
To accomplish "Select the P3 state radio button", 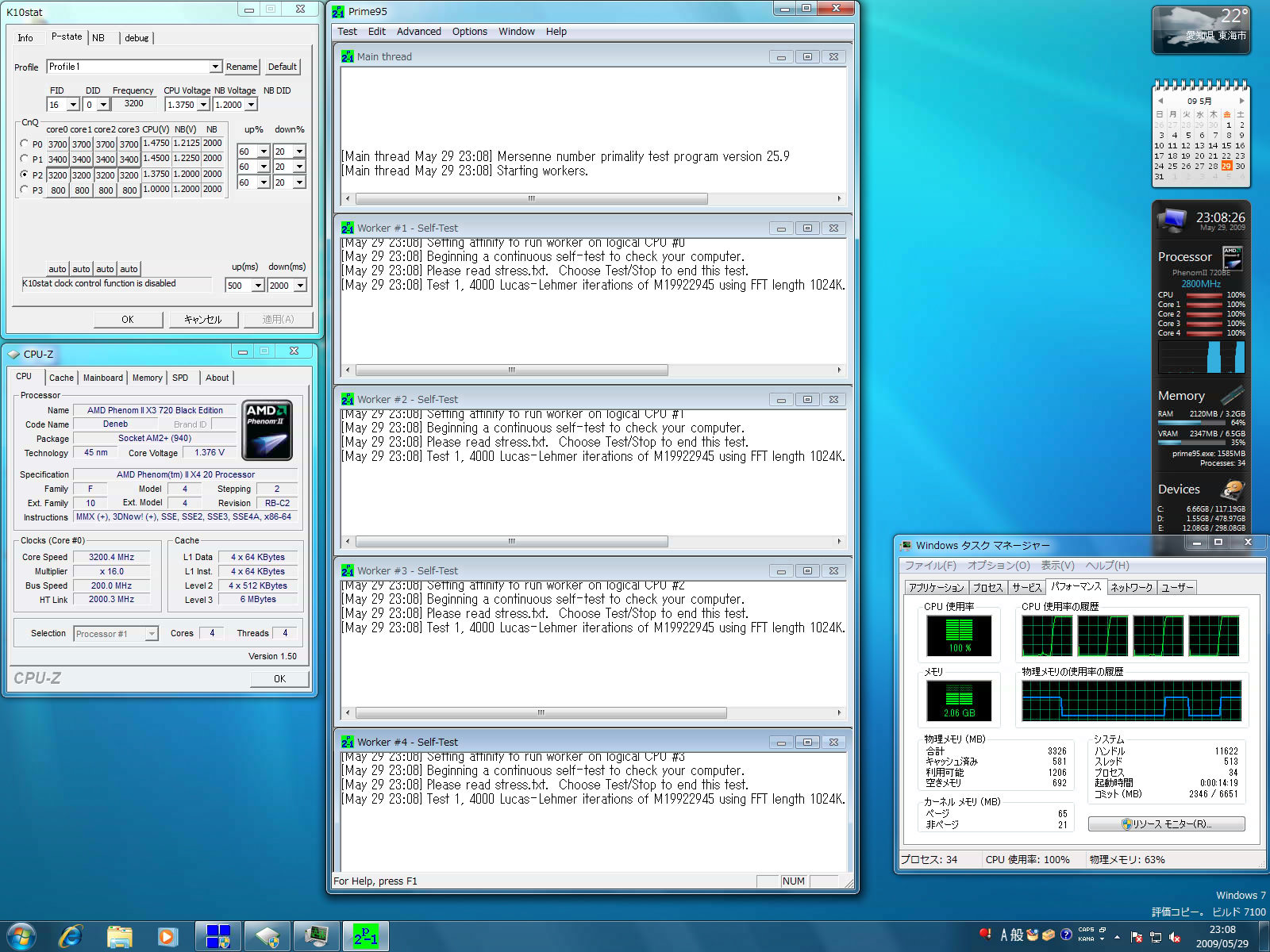I will click(x=25, y=190).
